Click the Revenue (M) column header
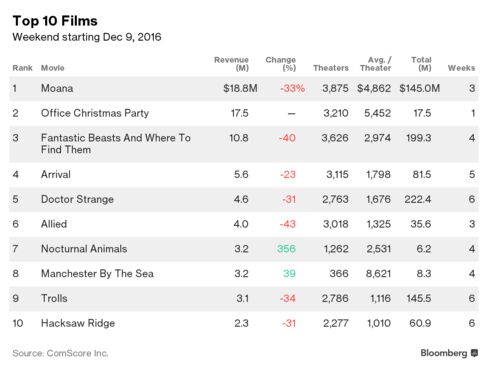 click(231, 64)
